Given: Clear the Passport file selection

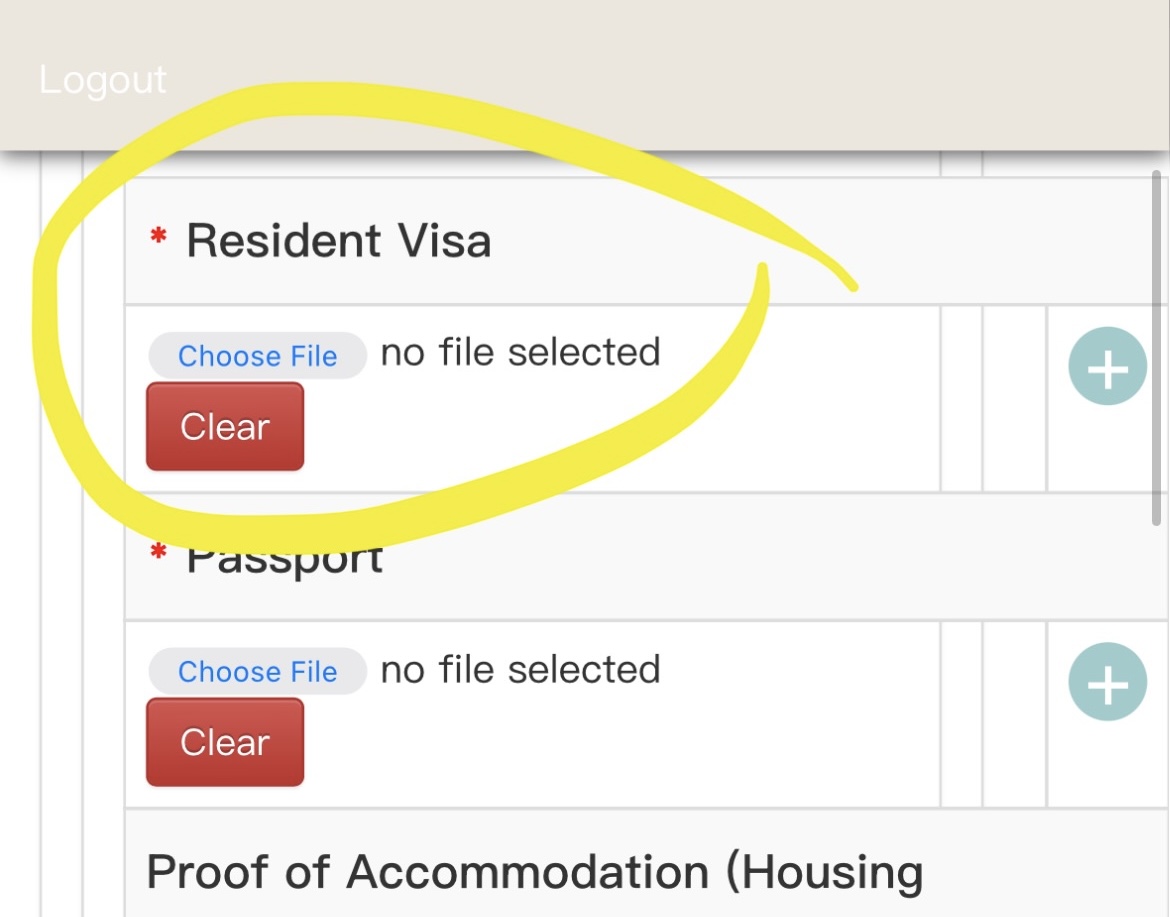Looking at the screenshot, I should pos(225,743).
